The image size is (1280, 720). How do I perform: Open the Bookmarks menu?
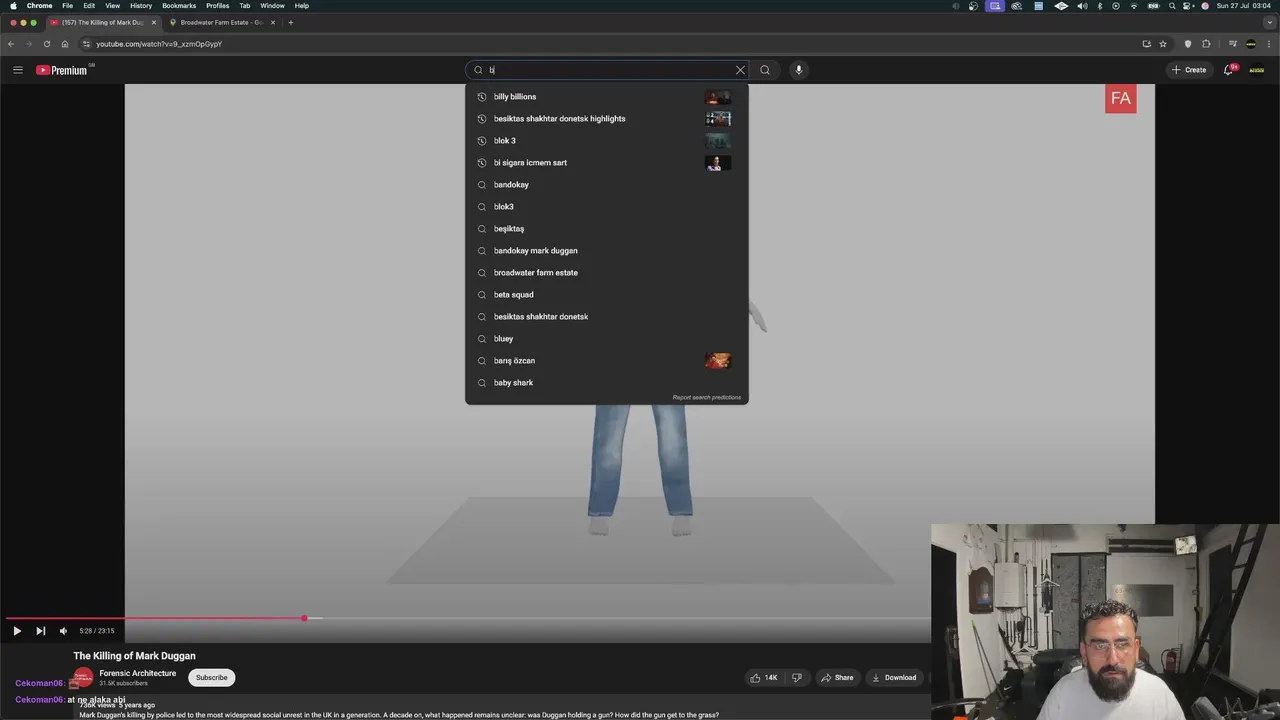(179, 6)
